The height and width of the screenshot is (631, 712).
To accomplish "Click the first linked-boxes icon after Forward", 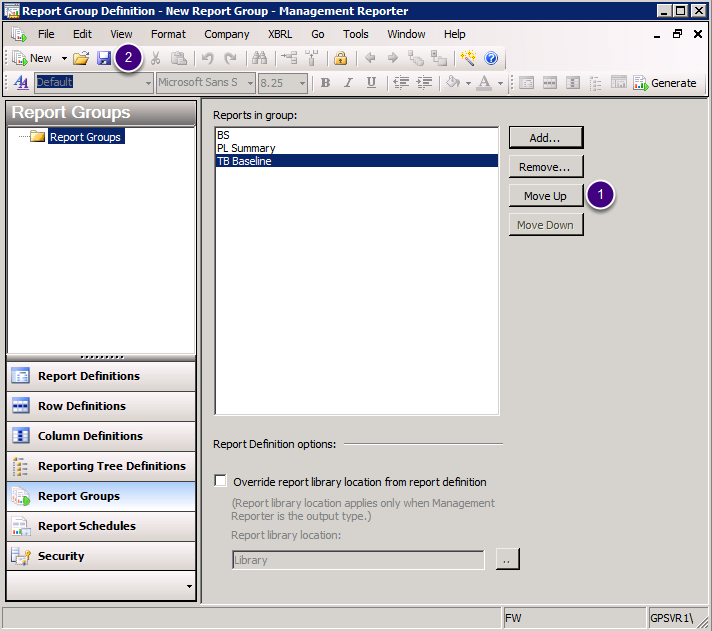I will click(x=415, y=58).
